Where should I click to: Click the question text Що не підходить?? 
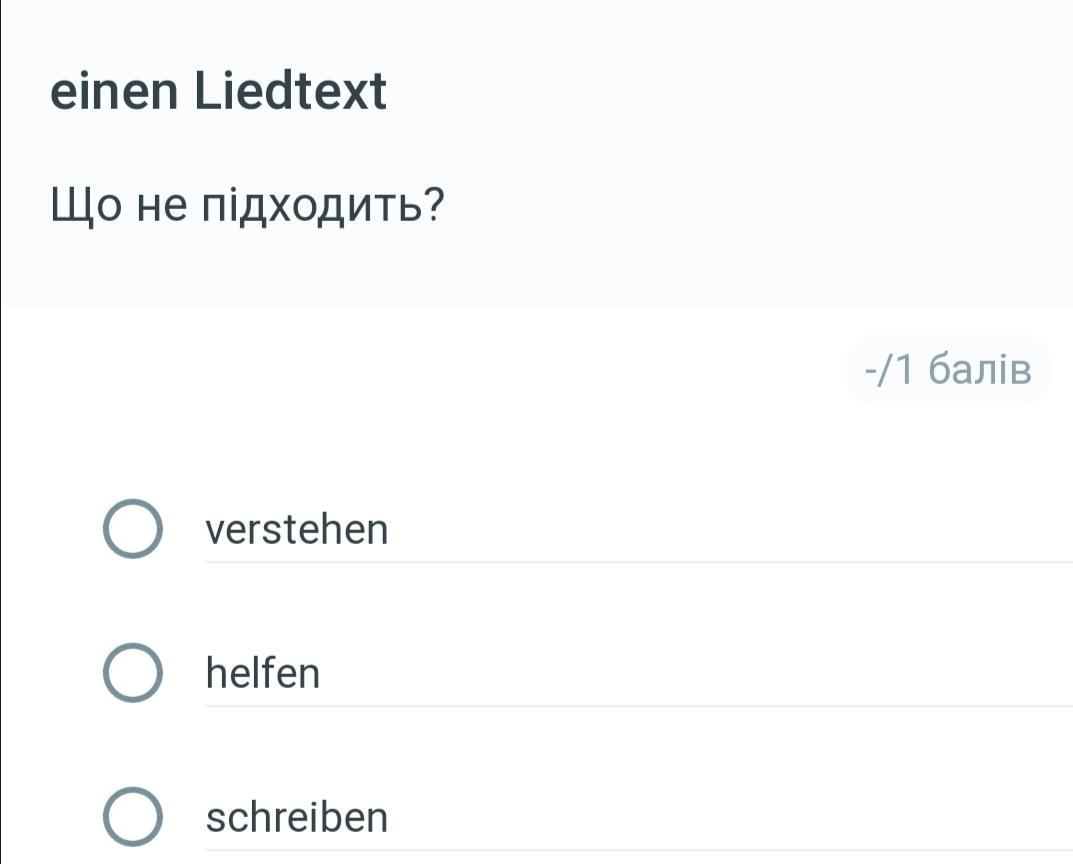[248, 207]
